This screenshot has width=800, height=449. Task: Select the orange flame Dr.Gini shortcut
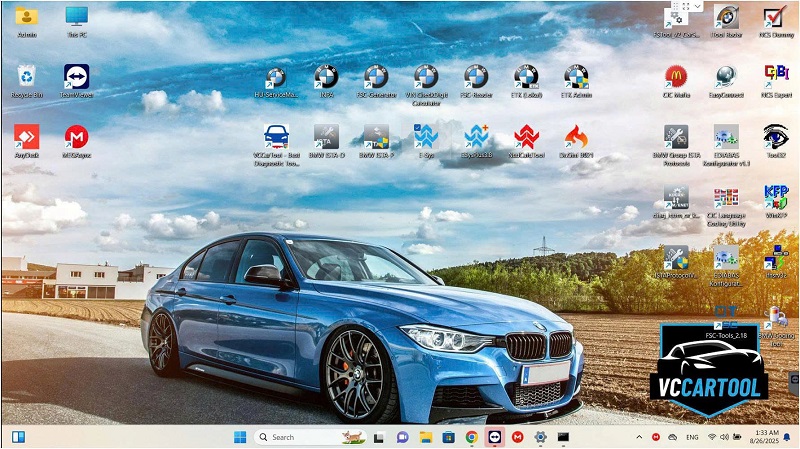pos(576,141)
